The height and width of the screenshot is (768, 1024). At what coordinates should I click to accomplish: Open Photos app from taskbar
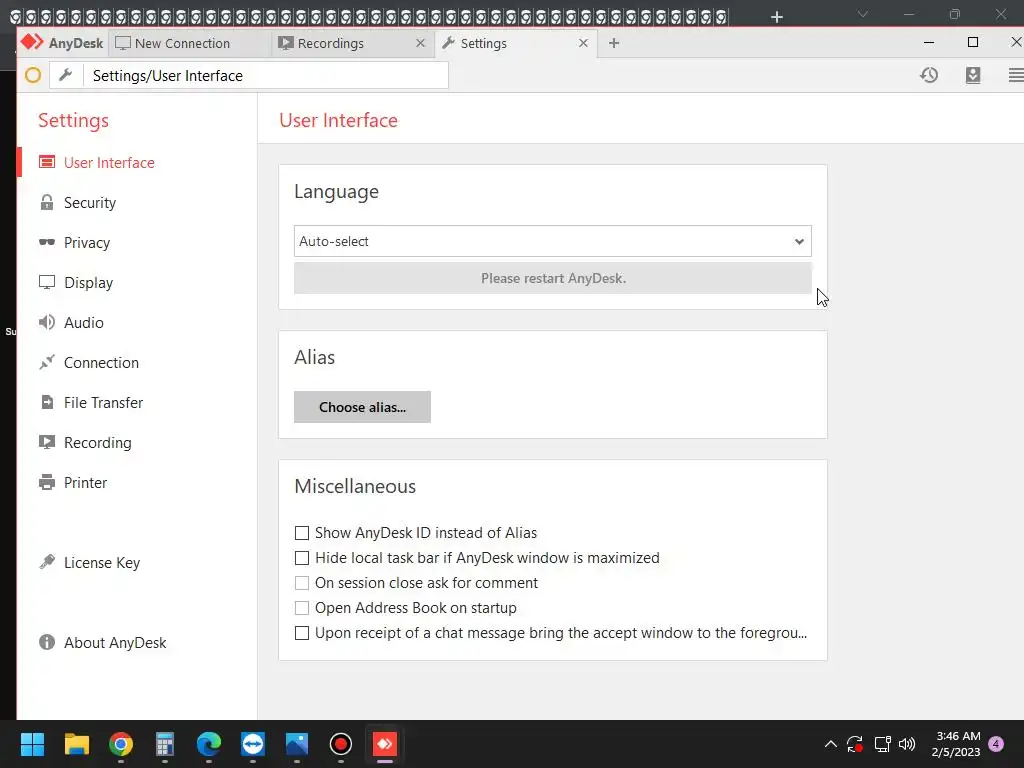pos(297,744)
